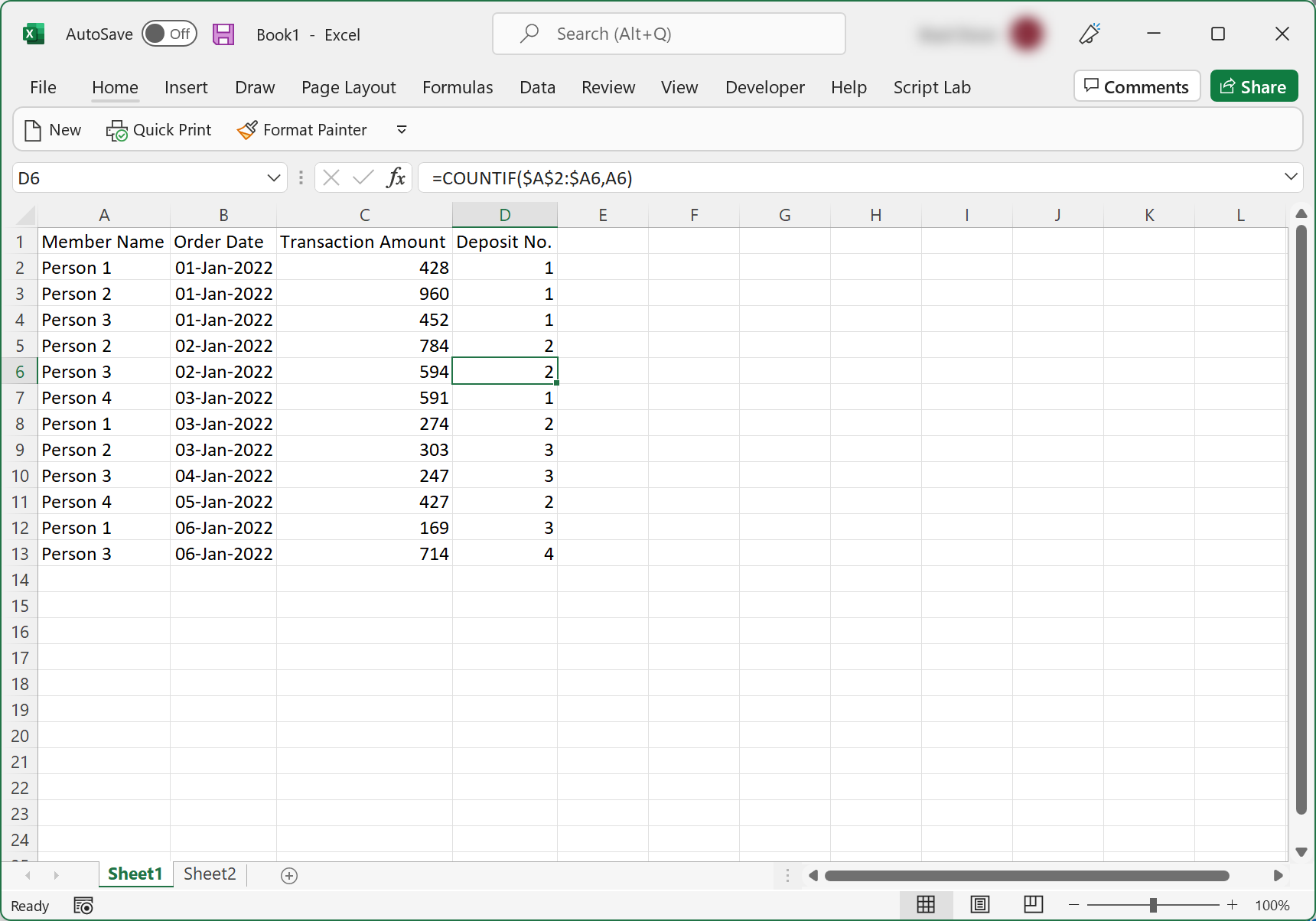Click the Insert Function fx icon

coord(396,178)
